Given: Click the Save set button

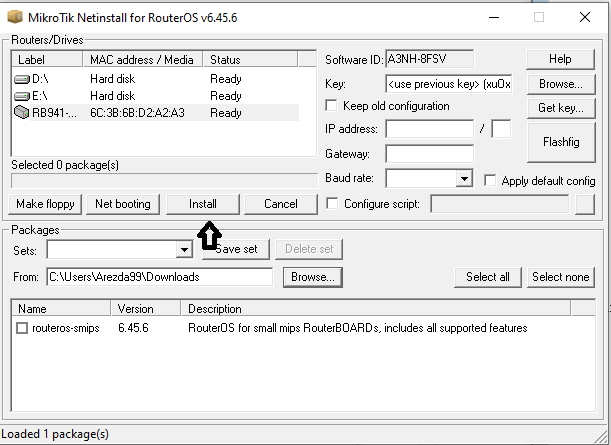Looking at the screenshot, I should tap(236, 249).
